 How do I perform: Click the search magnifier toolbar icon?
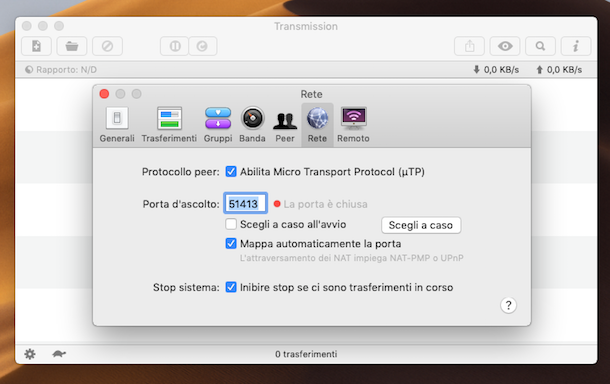(x=540, y=46)
